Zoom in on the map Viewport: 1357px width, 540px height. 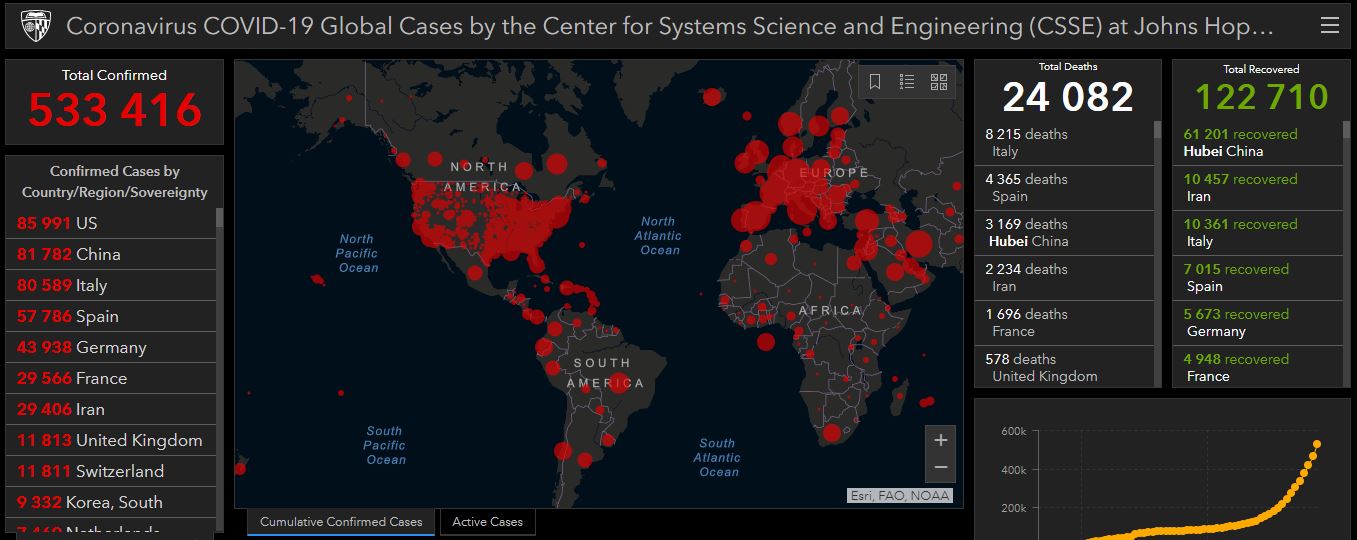941,440
